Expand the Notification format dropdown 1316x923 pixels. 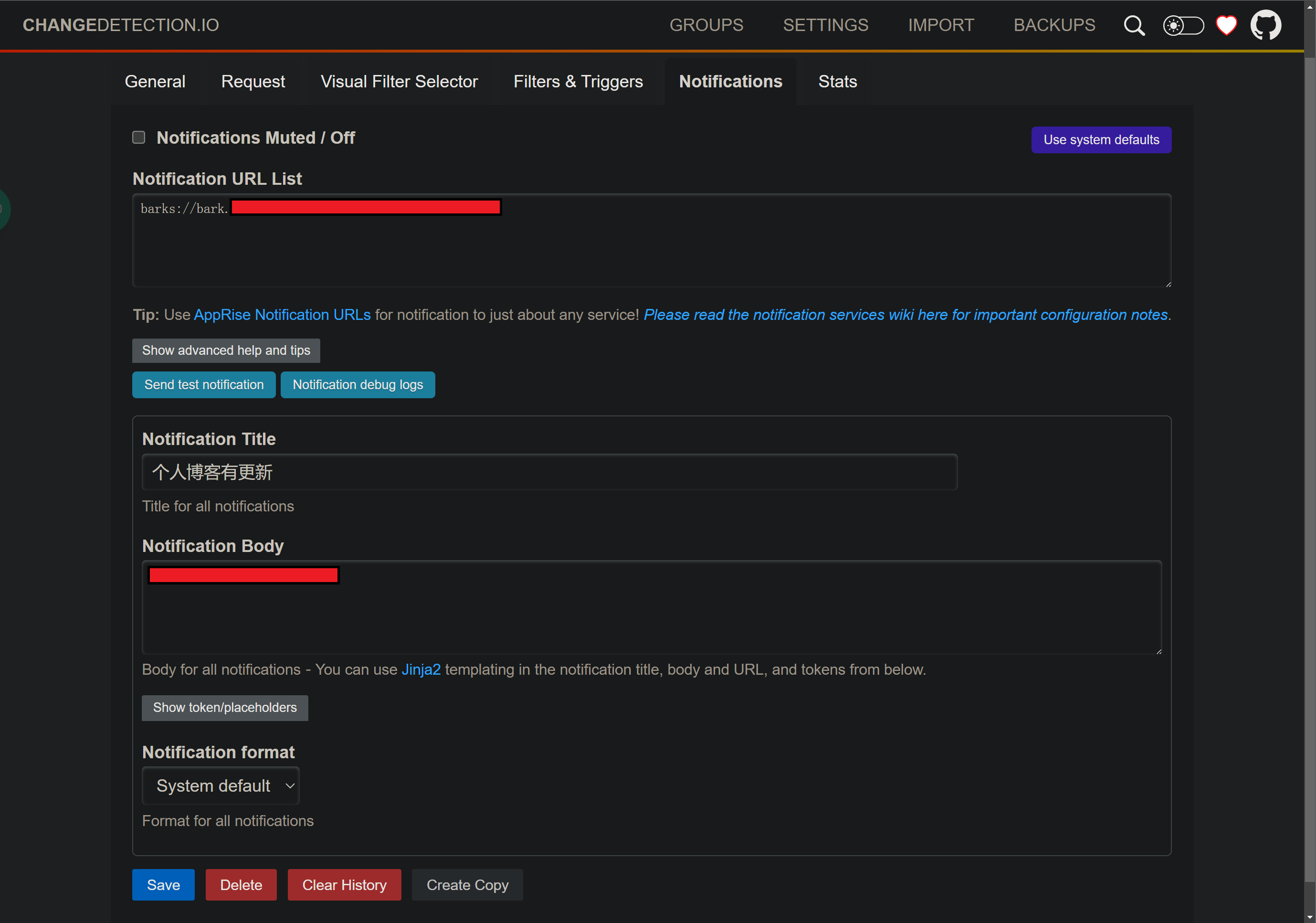(221, 785)
